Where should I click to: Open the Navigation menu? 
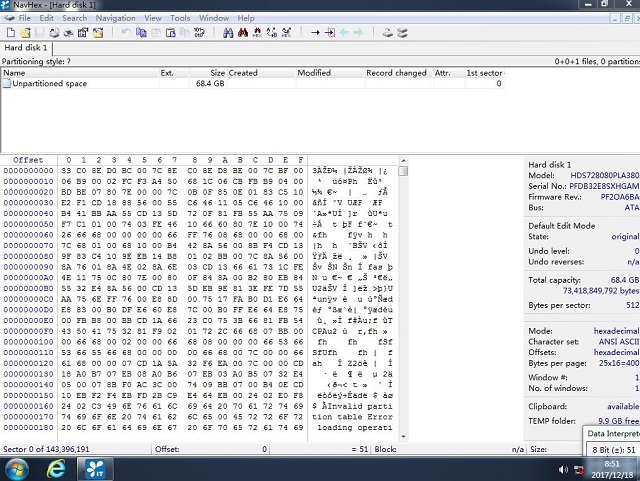tap(116, 18)
